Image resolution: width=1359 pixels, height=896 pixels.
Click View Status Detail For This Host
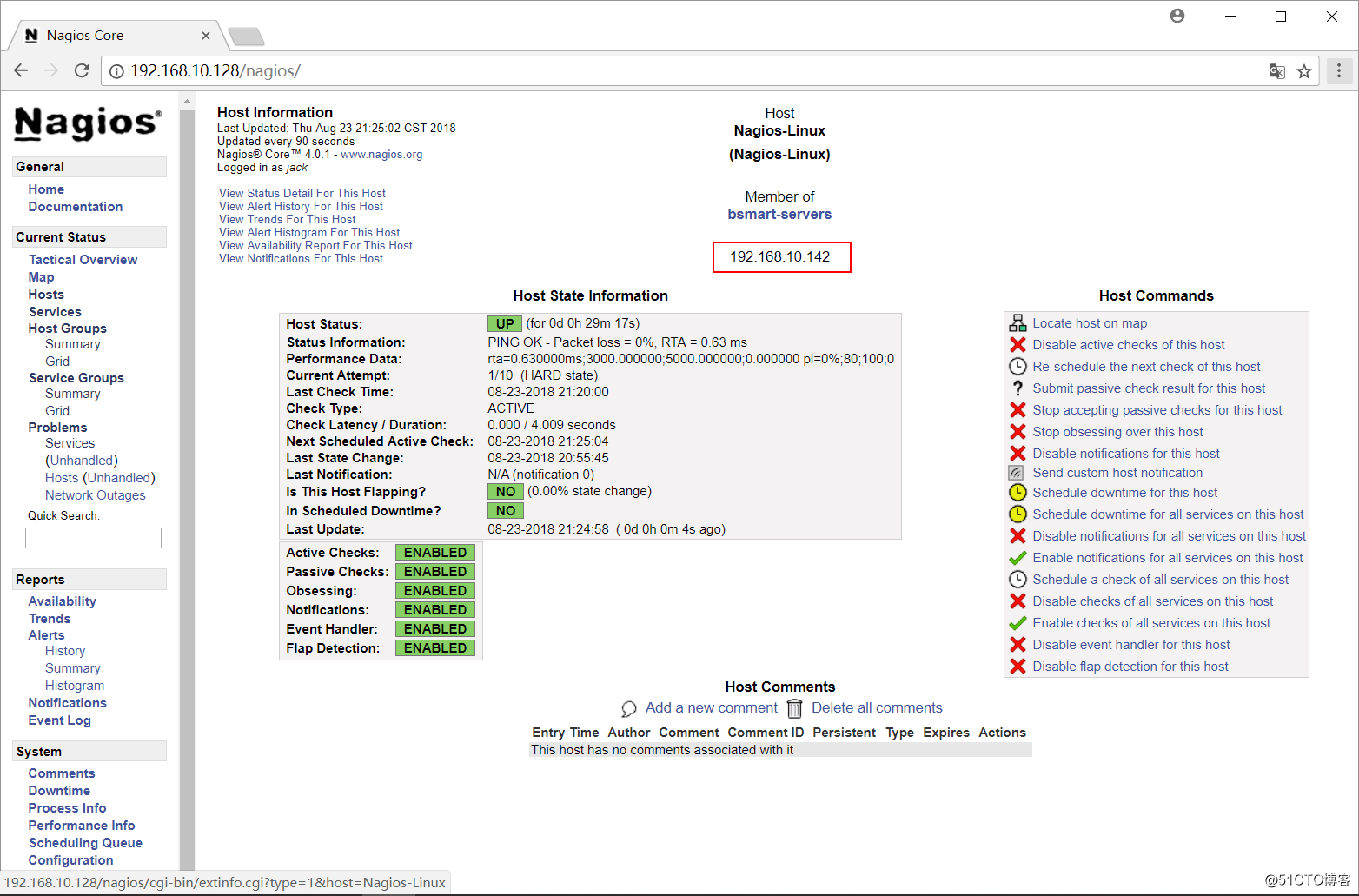pyautogui.click(x=302, y=194)
